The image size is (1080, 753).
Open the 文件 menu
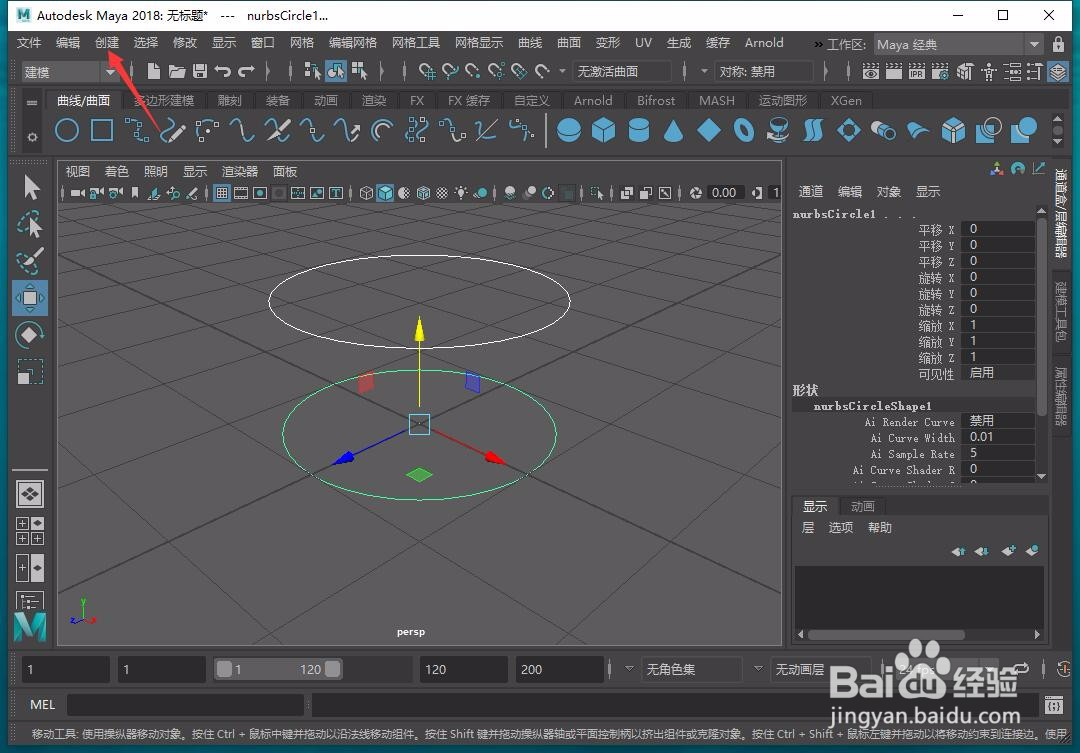click(29, 43)
